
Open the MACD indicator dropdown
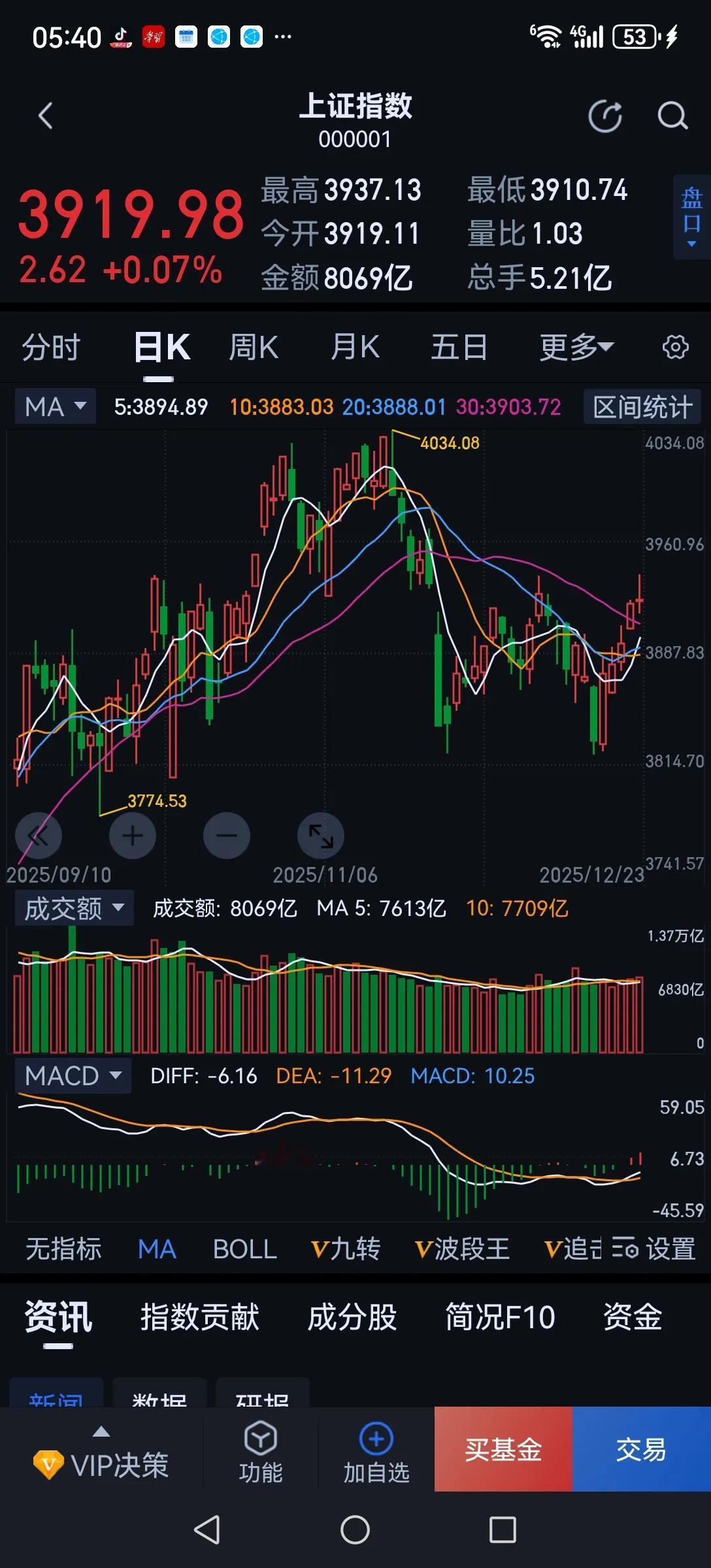(x=73, y=1075)
